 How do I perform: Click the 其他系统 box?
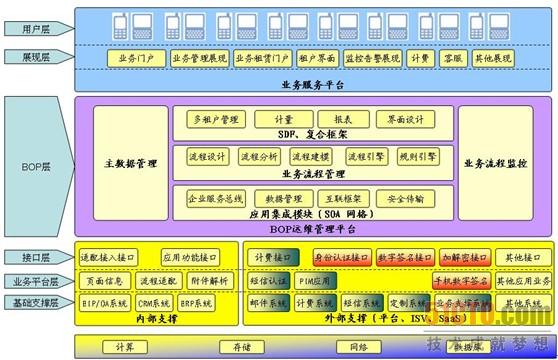(x=523, y=303)
